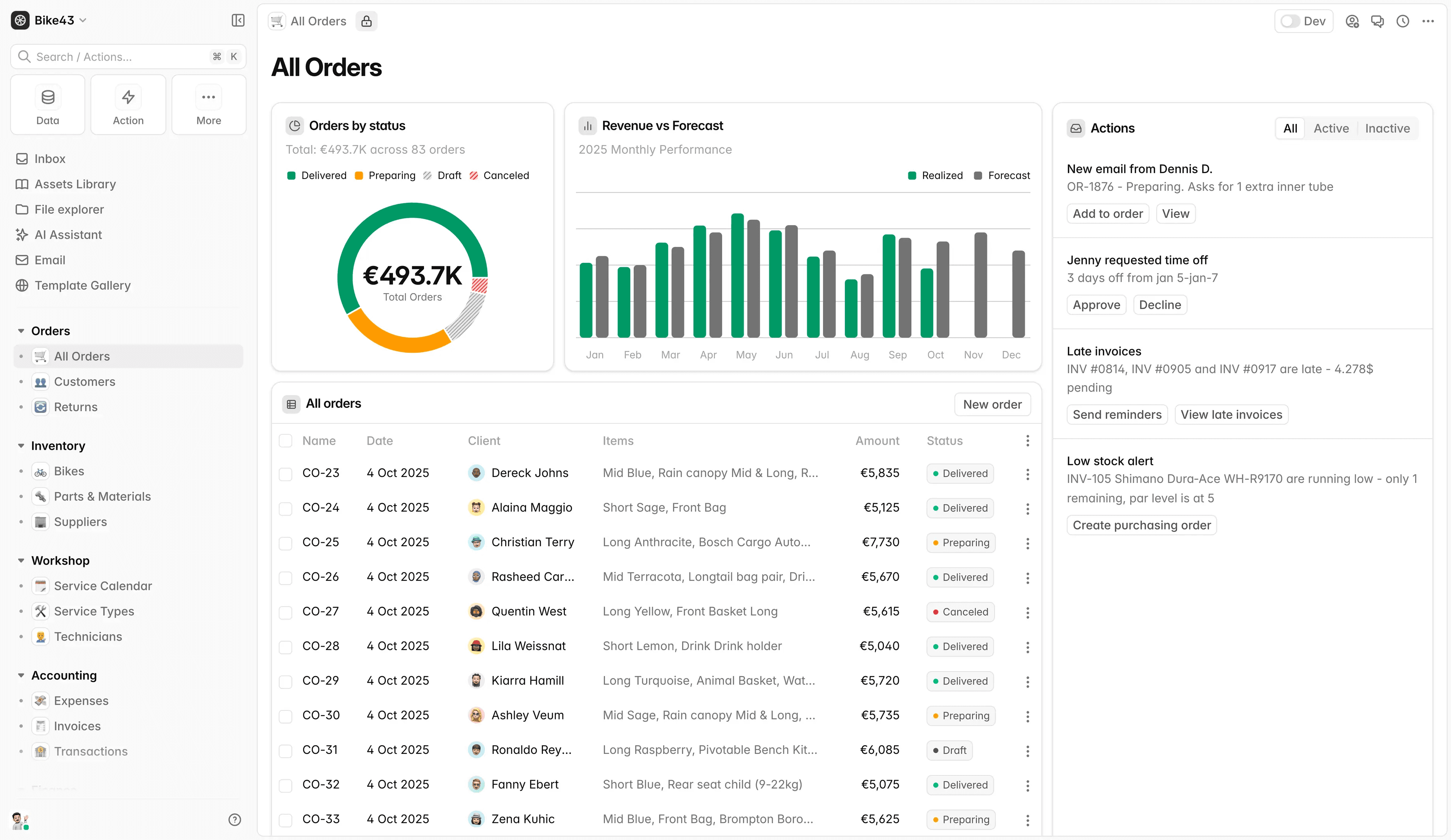Click the lock icon beside All Orders

[366, 21]
